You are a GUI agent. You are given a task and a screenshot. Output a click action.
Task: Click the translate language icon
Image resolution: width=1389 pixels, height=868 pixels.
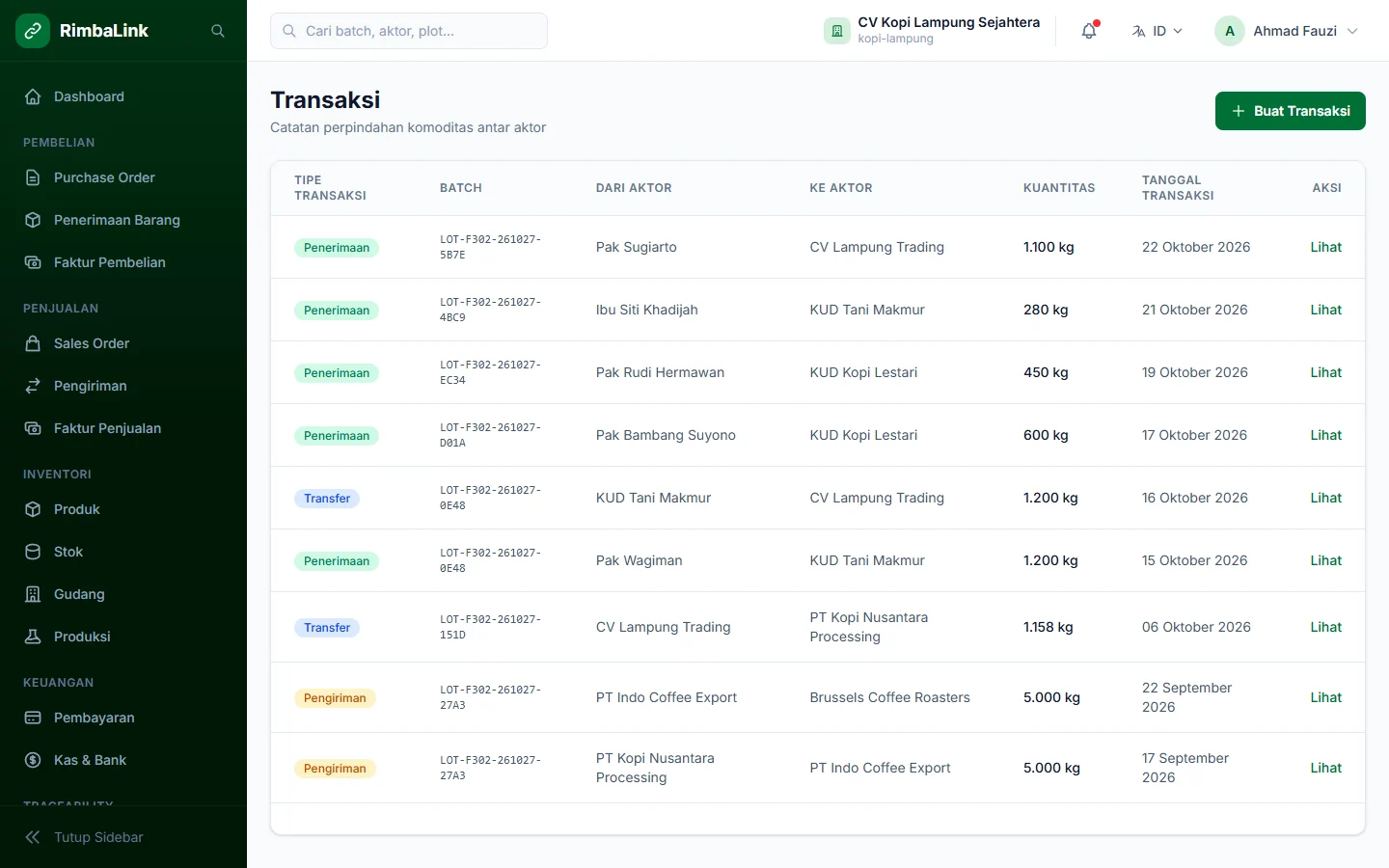point(1138,31)
